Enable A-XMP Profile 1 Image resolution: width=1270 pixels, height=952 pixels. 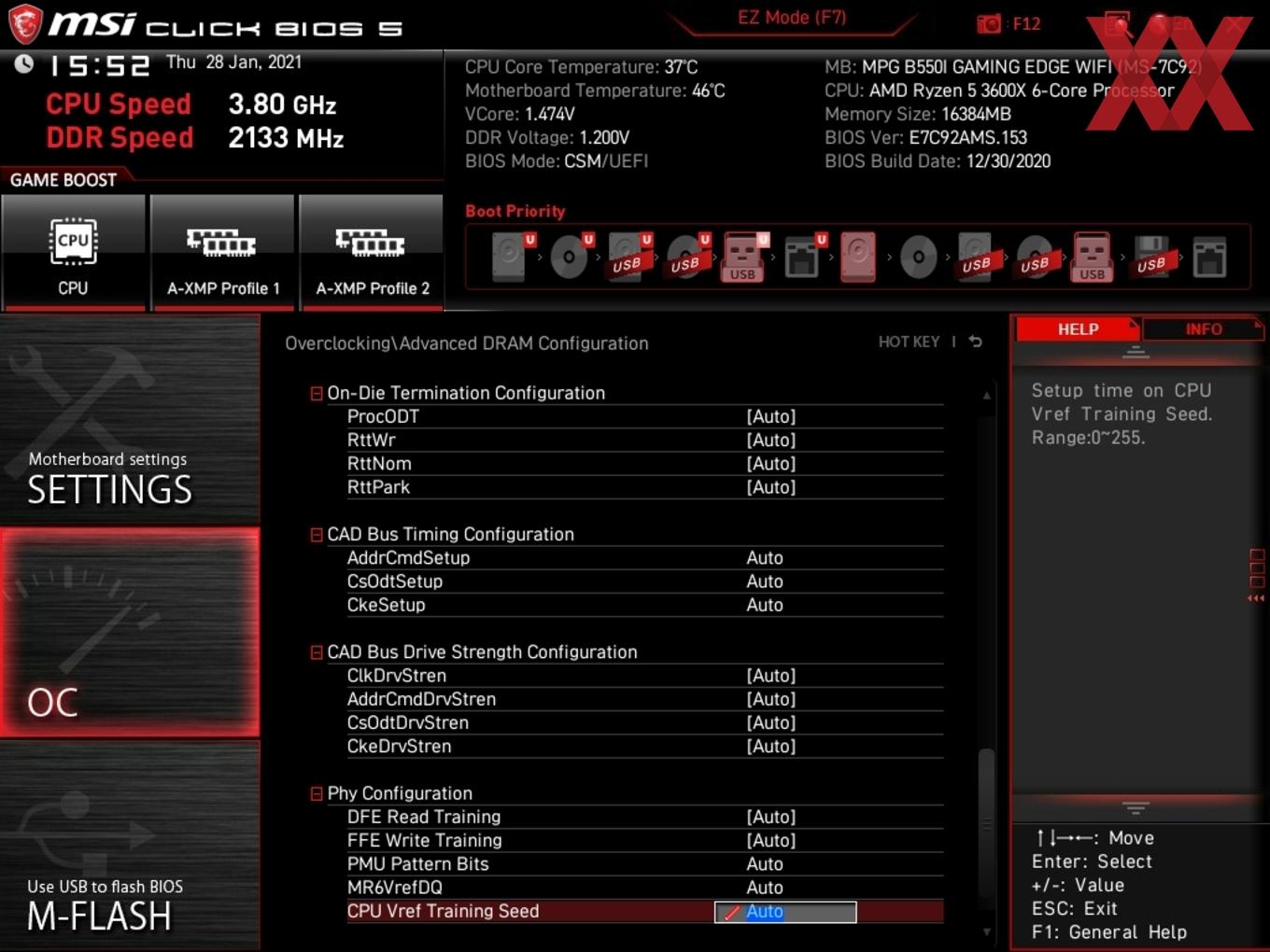pyautogui.click(x=222, y=252)
